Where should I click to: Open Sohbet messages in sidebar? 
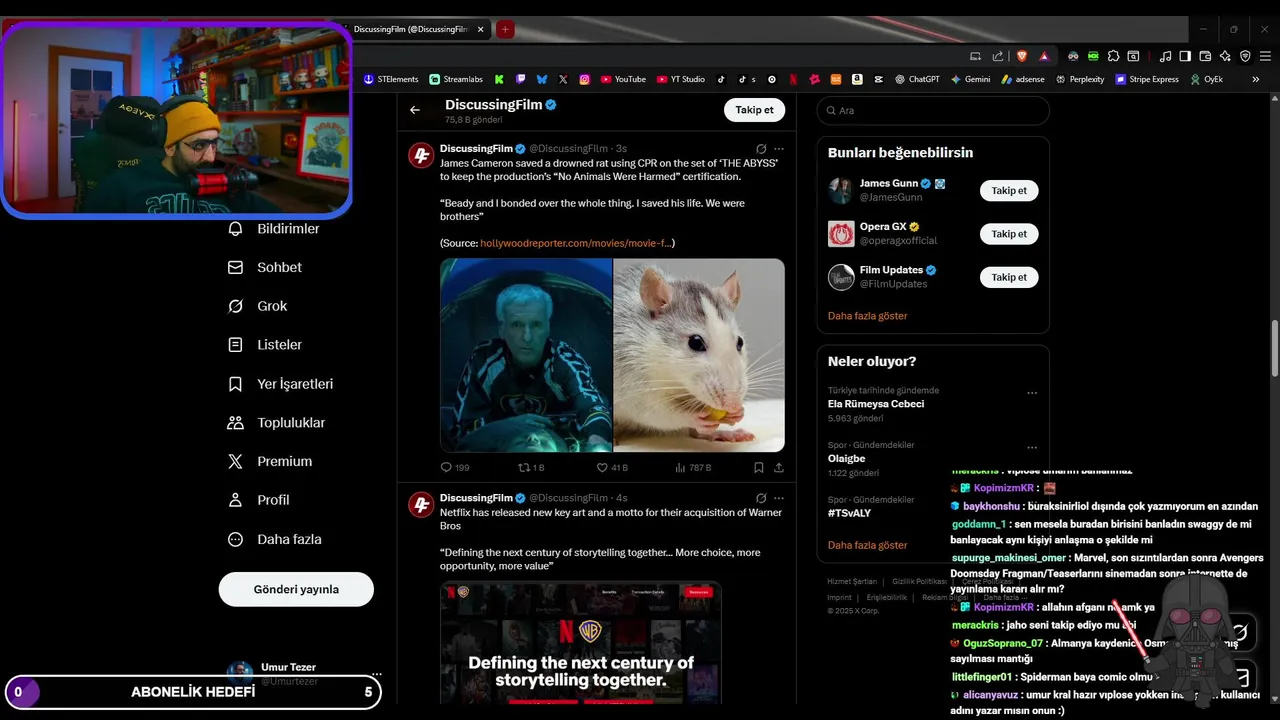(265, 267)
